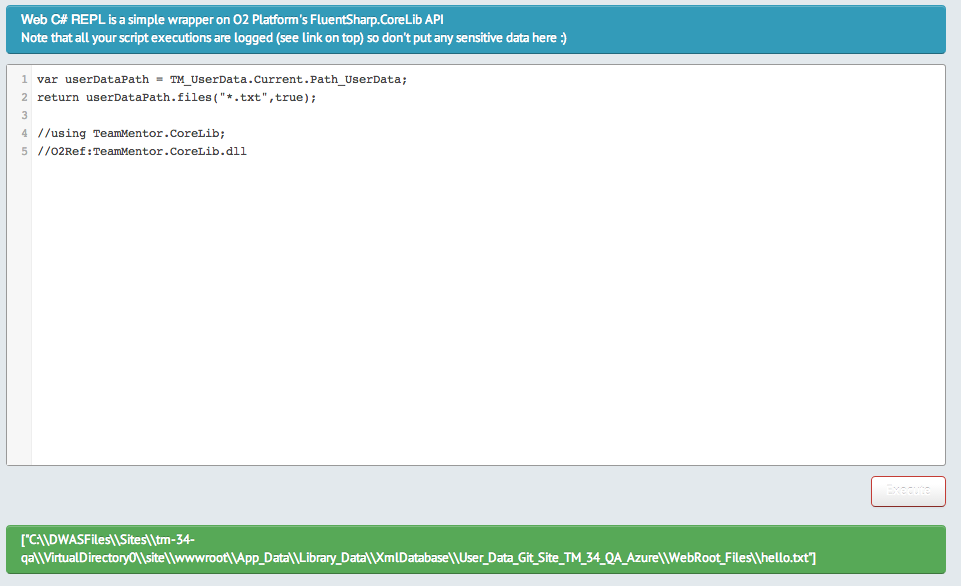Click line number 4 in the gutter
Screen dimensions: 961x586
22,133
